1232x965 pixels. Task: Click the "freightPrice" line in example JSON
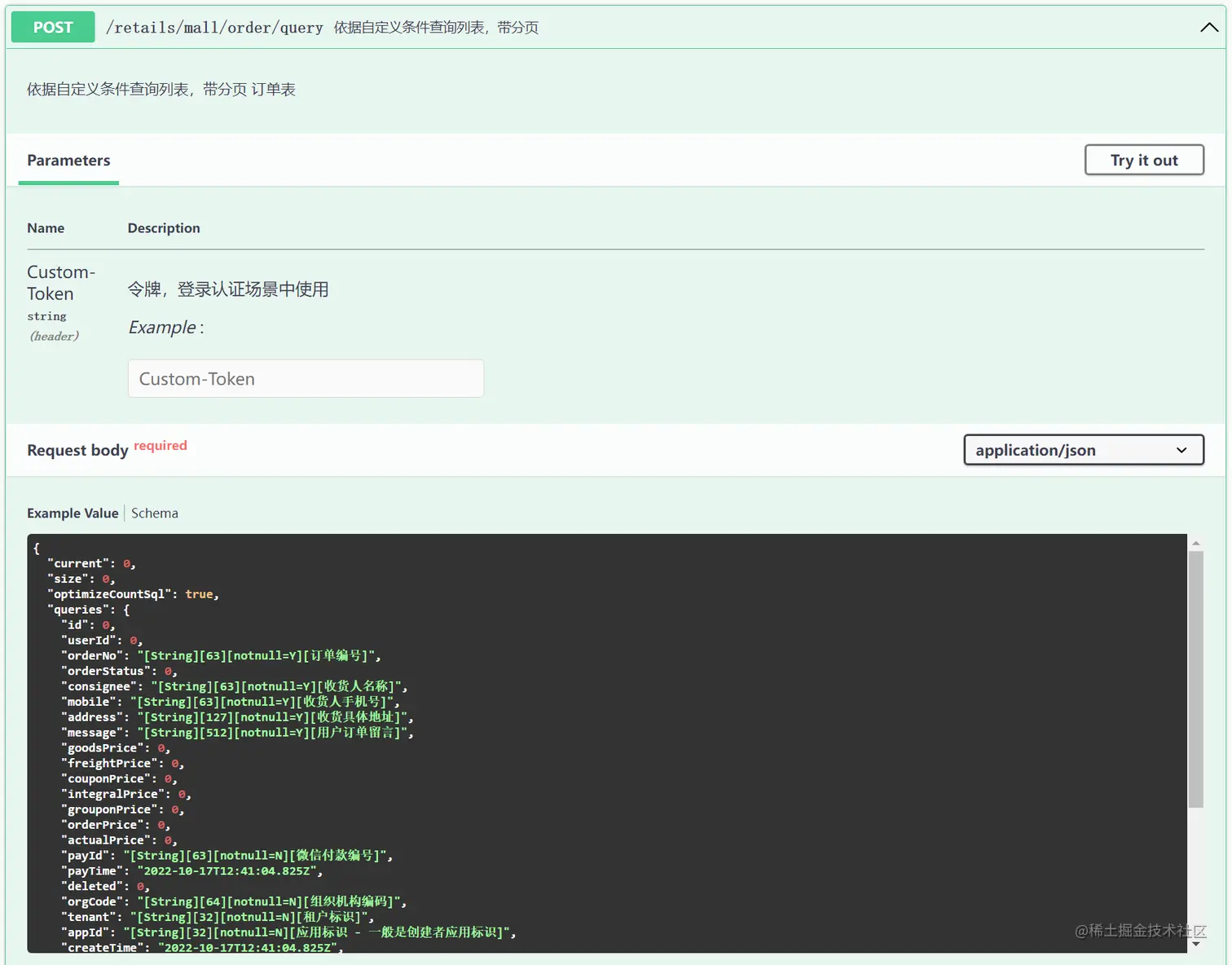(x=123, y=764)
